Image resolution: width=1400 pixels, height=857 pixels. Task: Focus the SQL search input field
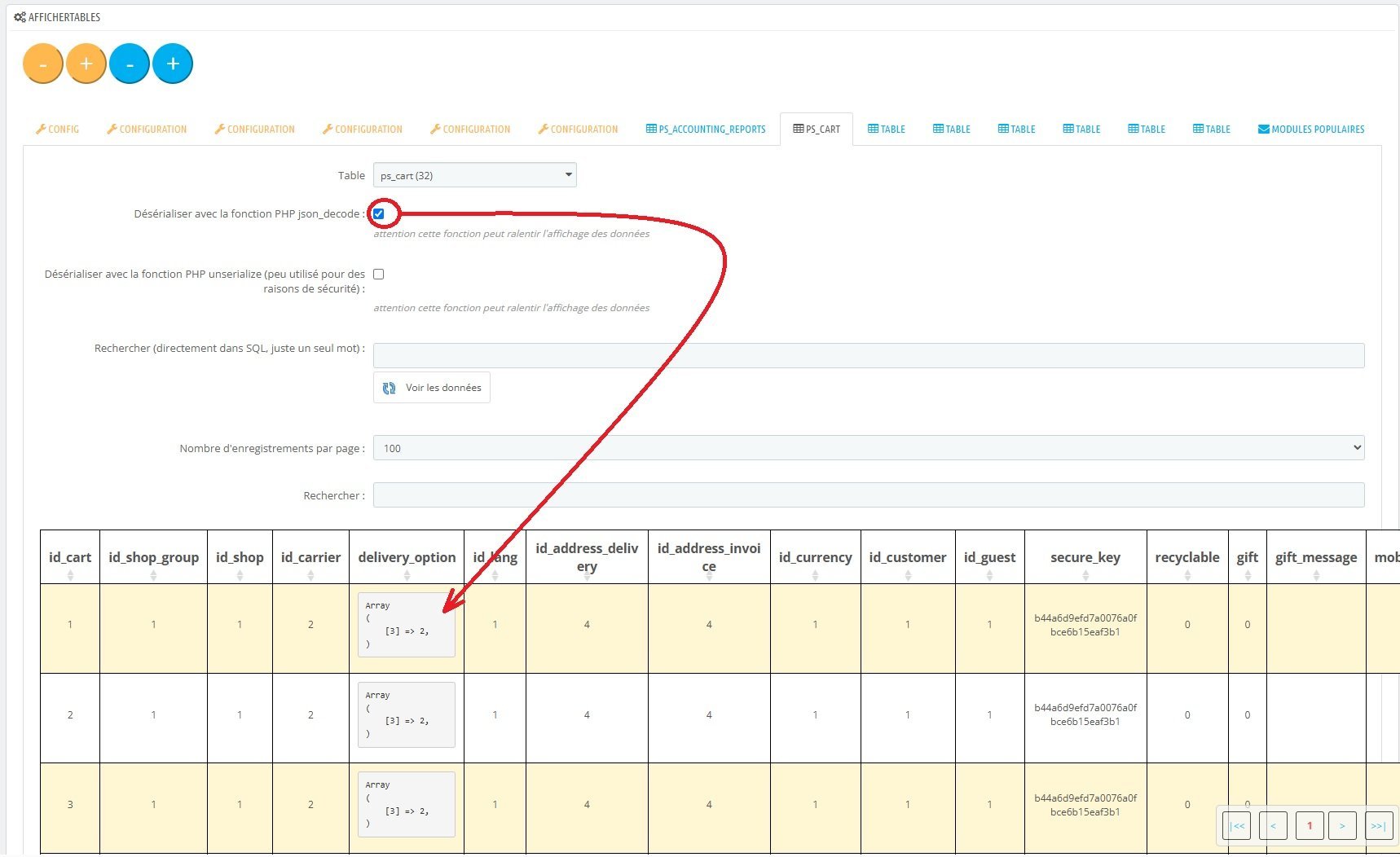pos(869,355)
